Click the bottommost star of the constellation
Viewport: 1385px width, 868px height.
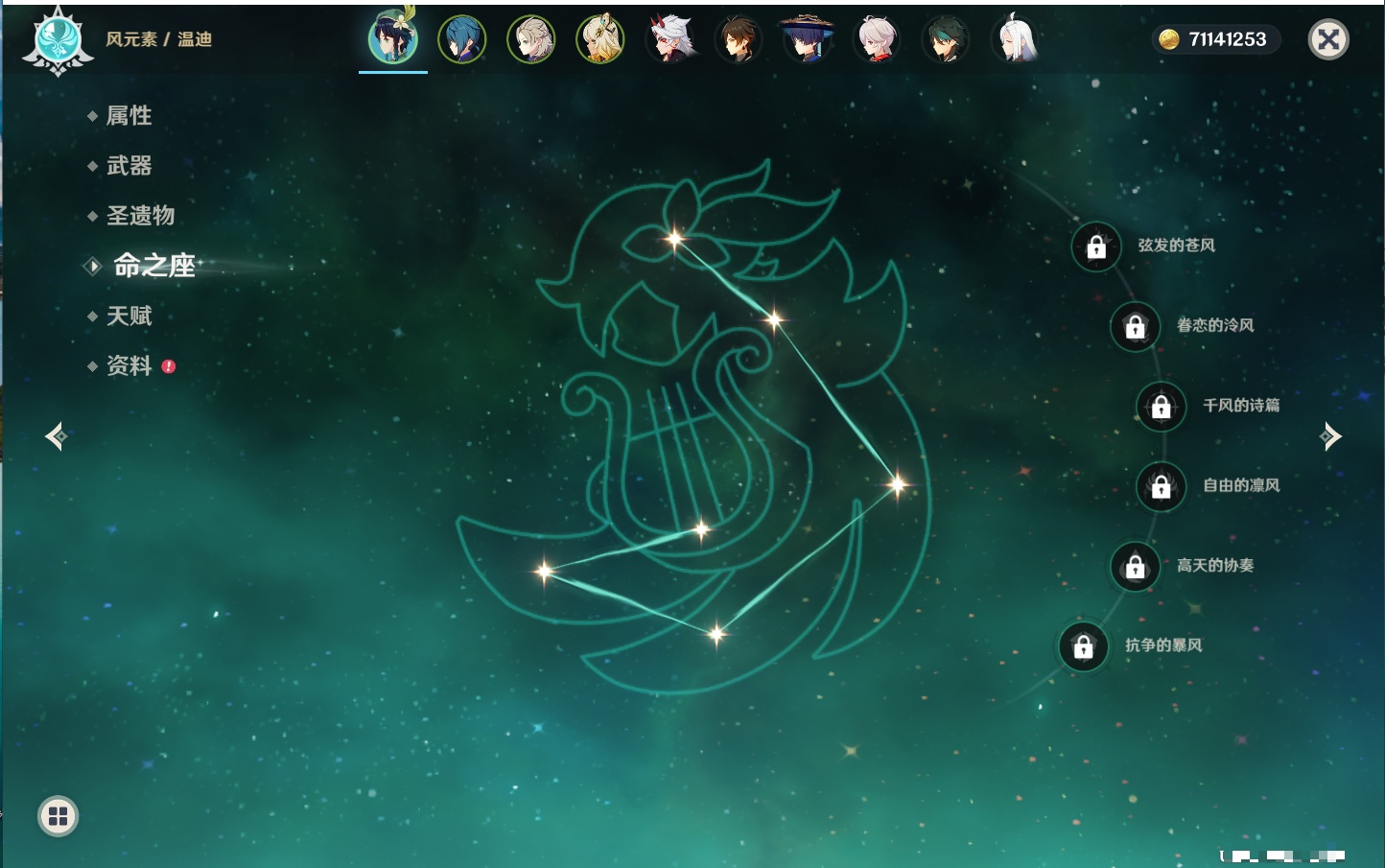click(x=716, y=633)
